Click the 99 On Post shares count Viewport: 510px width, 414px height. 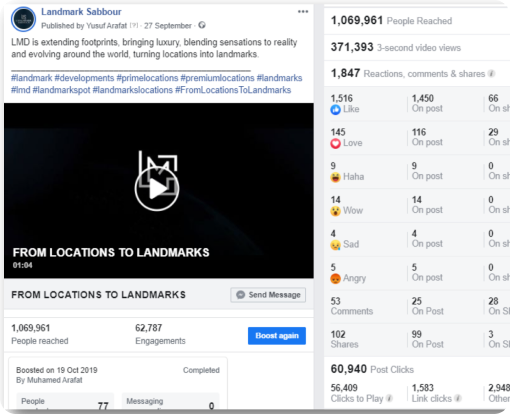click(428, 339)
